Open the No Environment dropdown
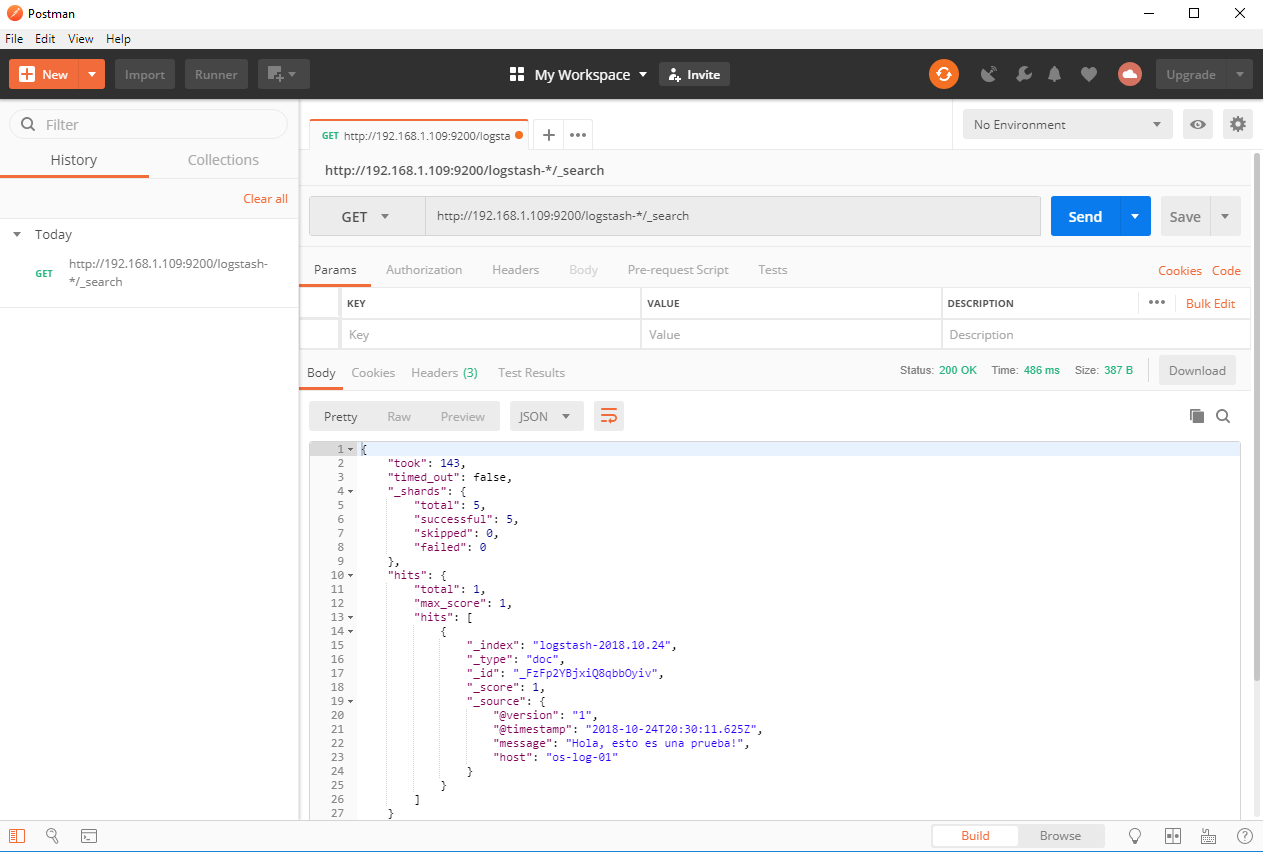1263x852 pixels. tap(1067, 124)
